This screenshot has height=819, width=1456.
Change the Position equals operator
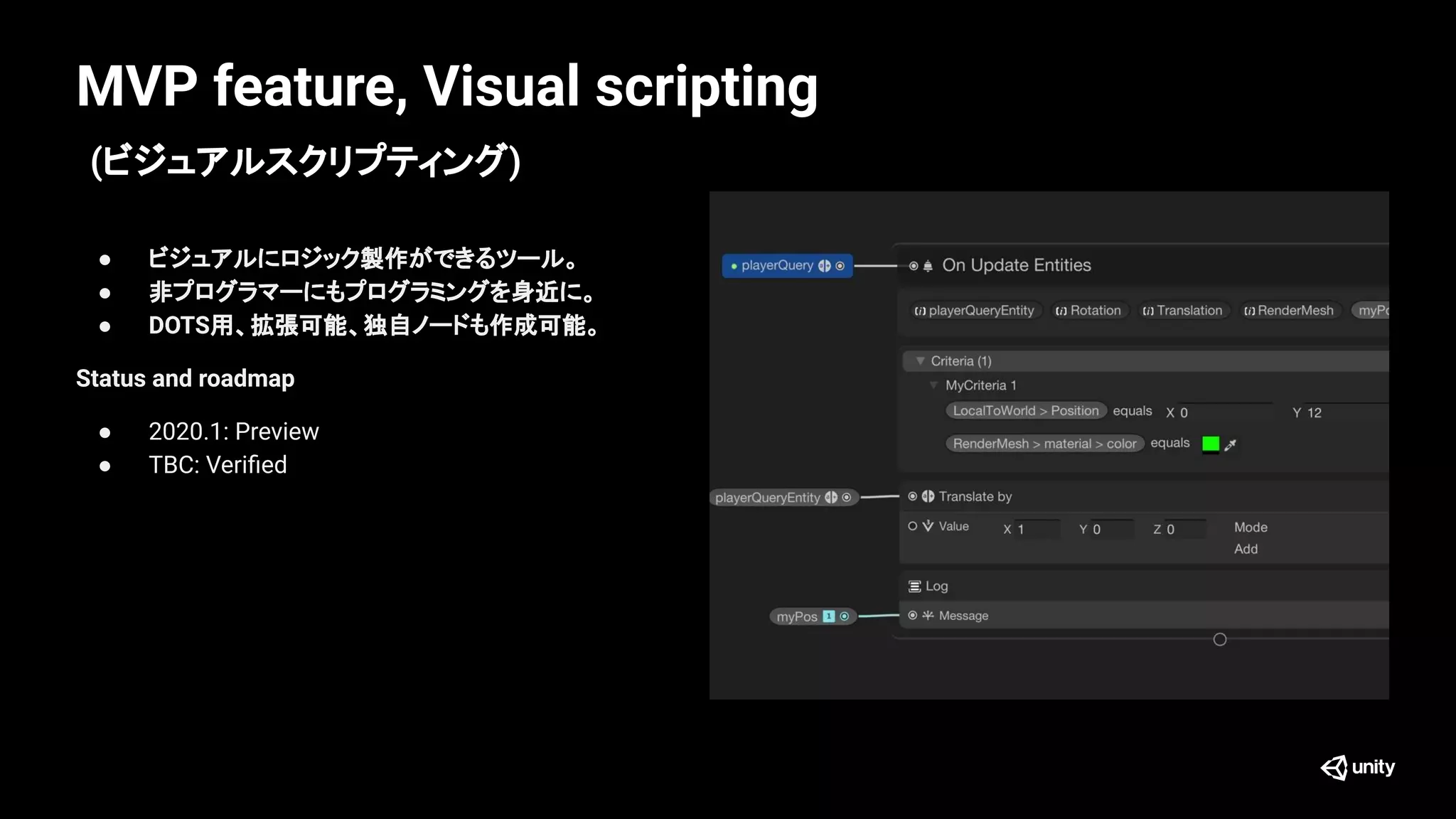pyautogui.click(x=1133, y=411)
